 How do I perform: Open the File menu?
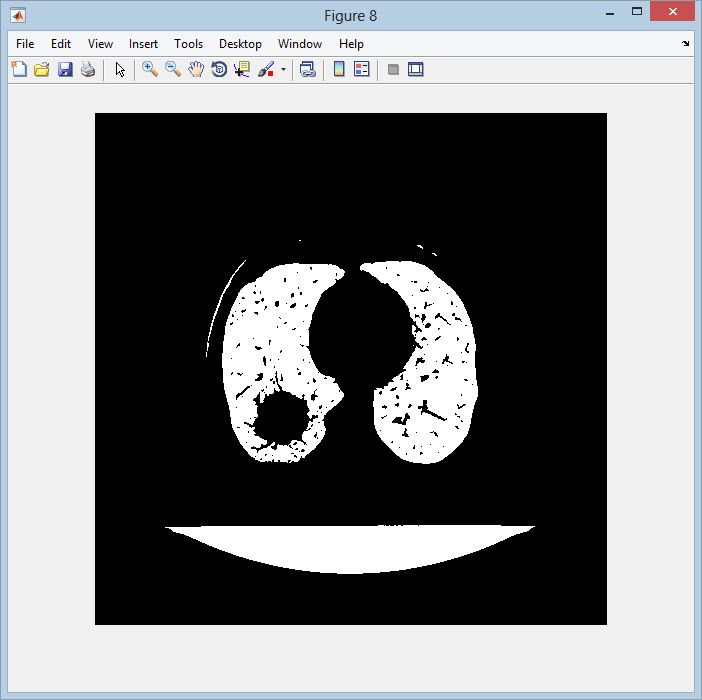pyautogui.click(x=25, y=44)
